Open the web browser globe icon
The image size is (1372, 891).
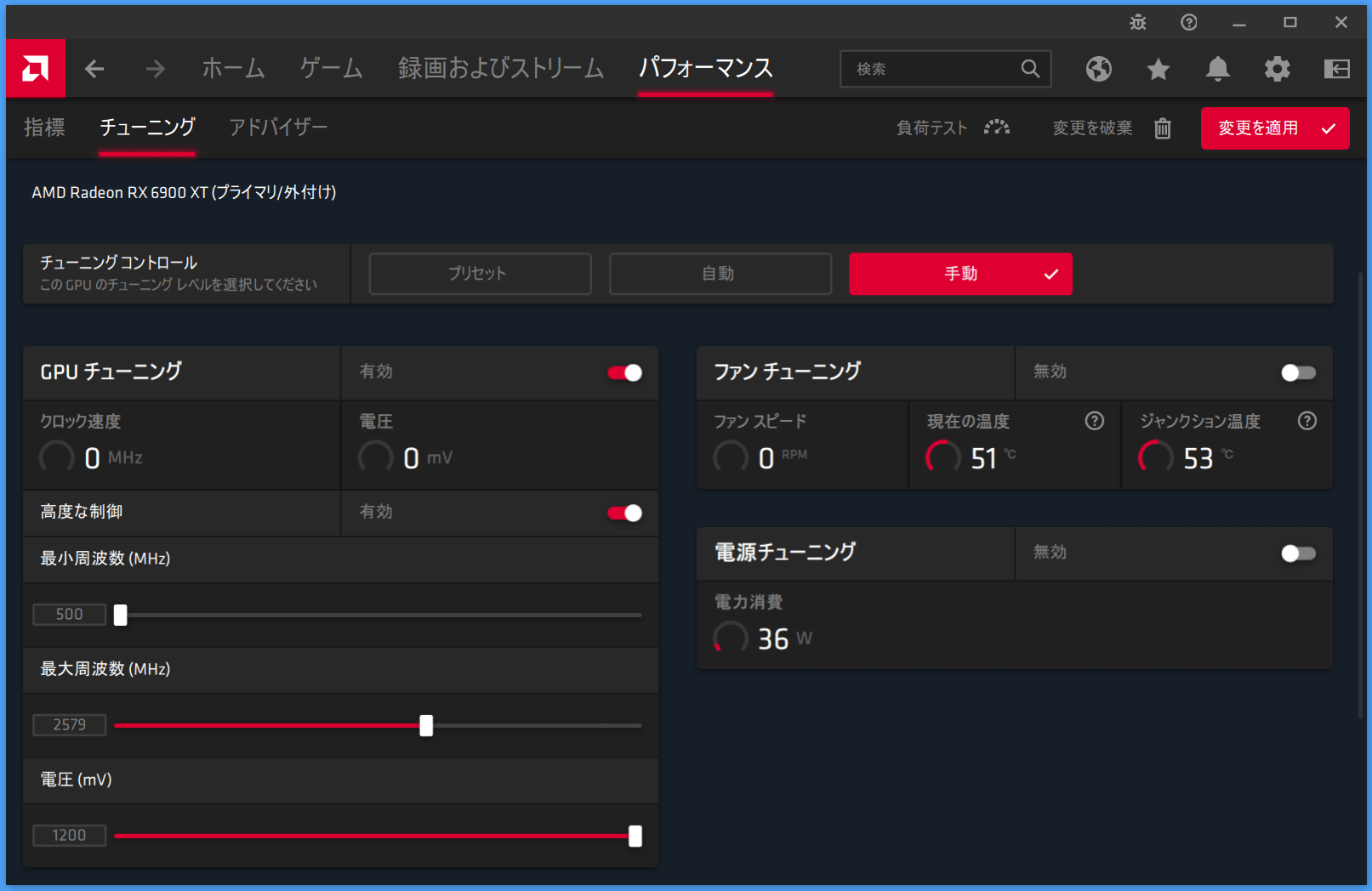pyautogui.click(x=1099, y=69)
